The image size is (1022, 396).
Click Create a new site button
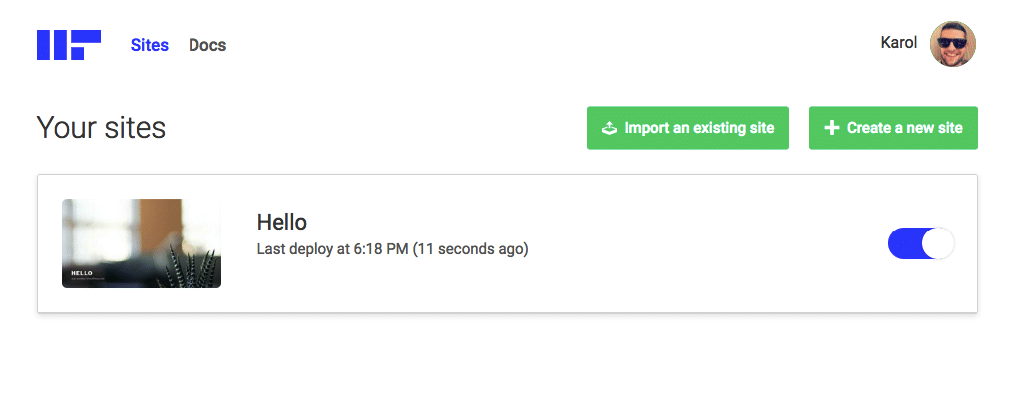tap(893, 128)
